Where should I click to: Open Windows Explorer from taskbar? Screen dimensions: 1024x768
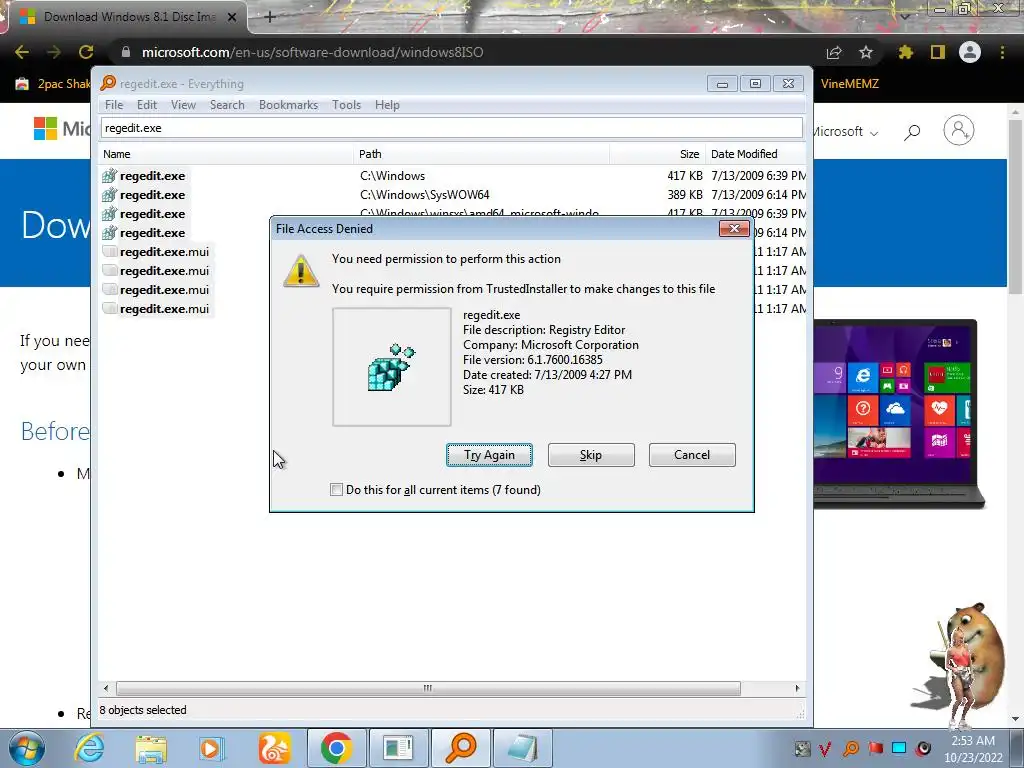pos(151,748)
